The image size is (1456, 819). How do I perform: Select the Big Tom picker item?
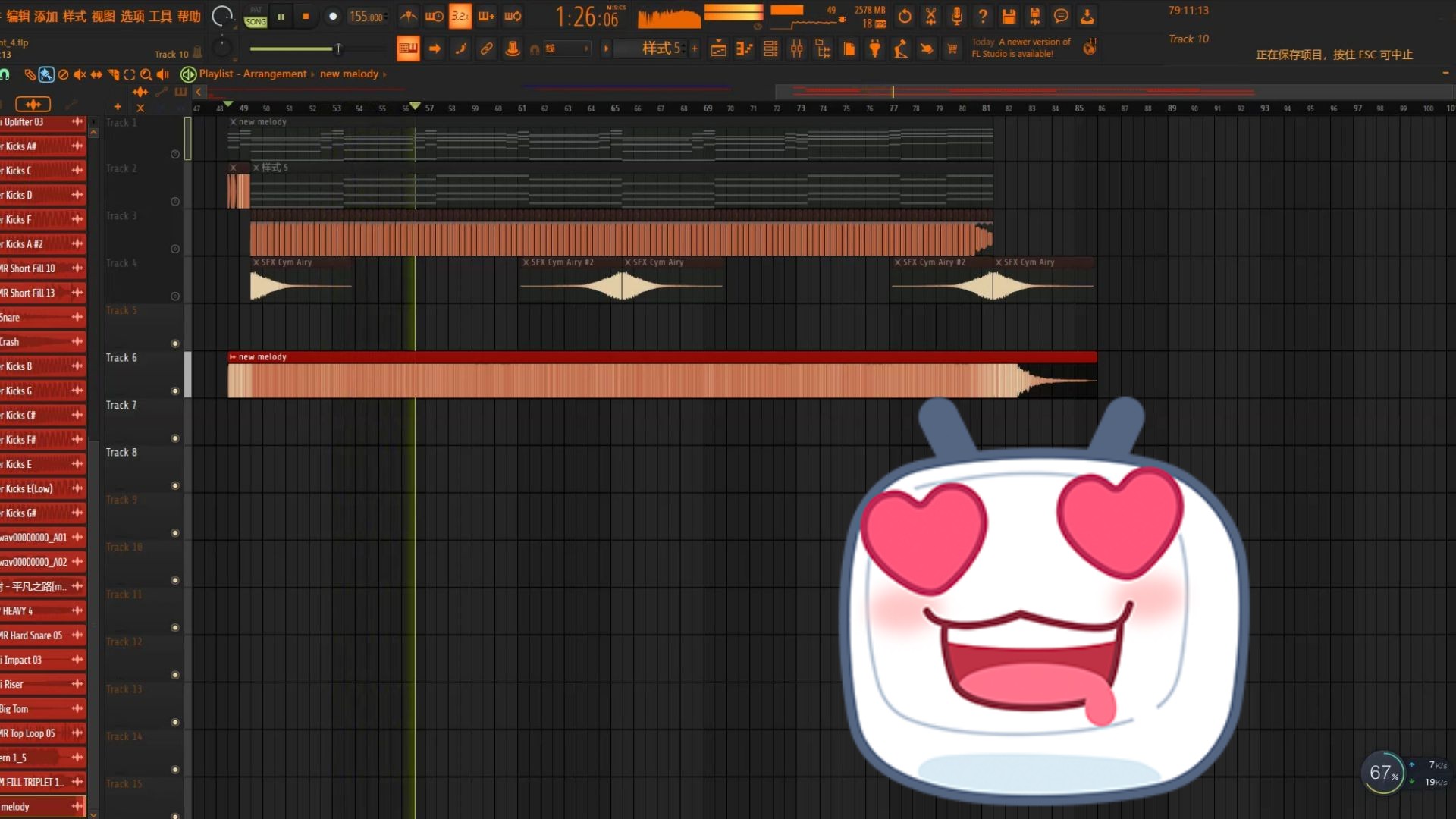tap(42, 709)
